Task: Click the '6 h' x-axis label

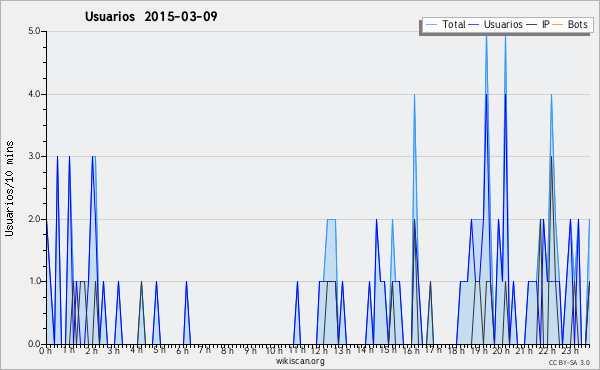Action: pos(182,350)
